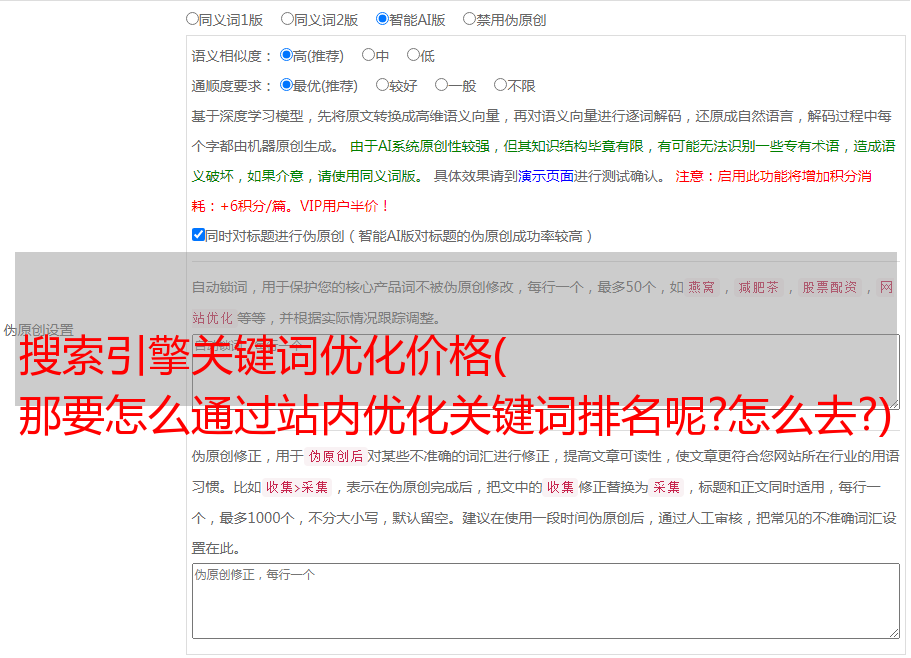Click the 减肥茶 example keyword
911x658 pixels.
[758, 287]
